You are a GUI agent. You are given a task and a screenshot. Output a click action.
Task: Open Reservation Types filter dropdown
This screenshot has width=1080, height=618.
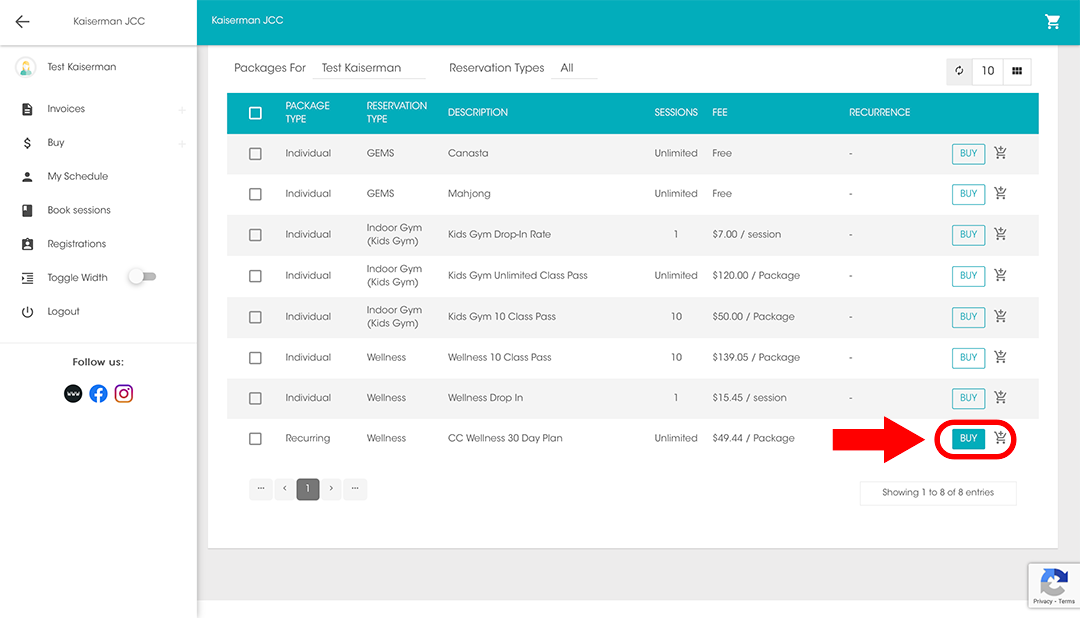(573, 68)
